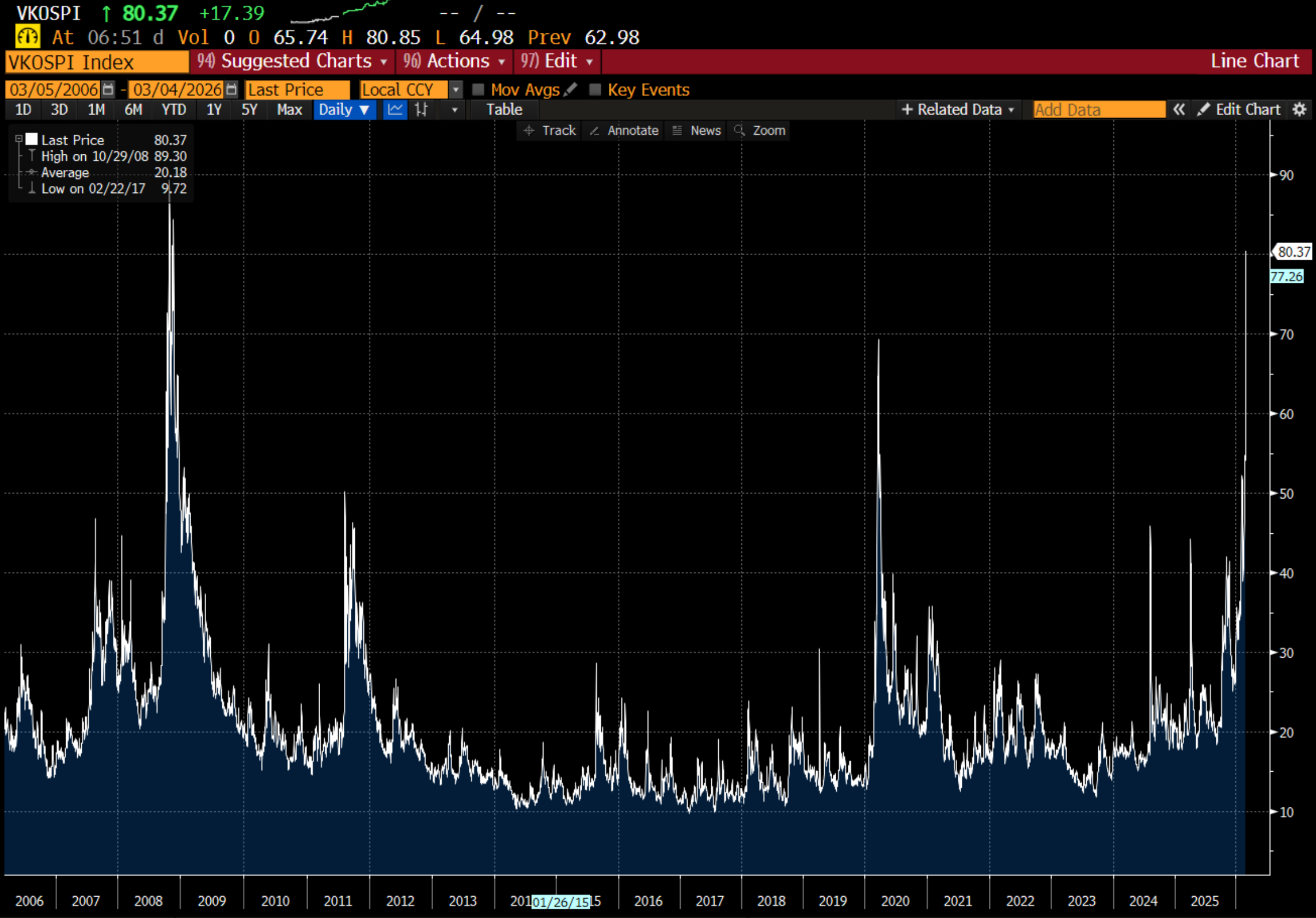This screenshot has height=918, width=1316.
Task: Open the Daily periodicity dropdown
Action: pos(344,109)
